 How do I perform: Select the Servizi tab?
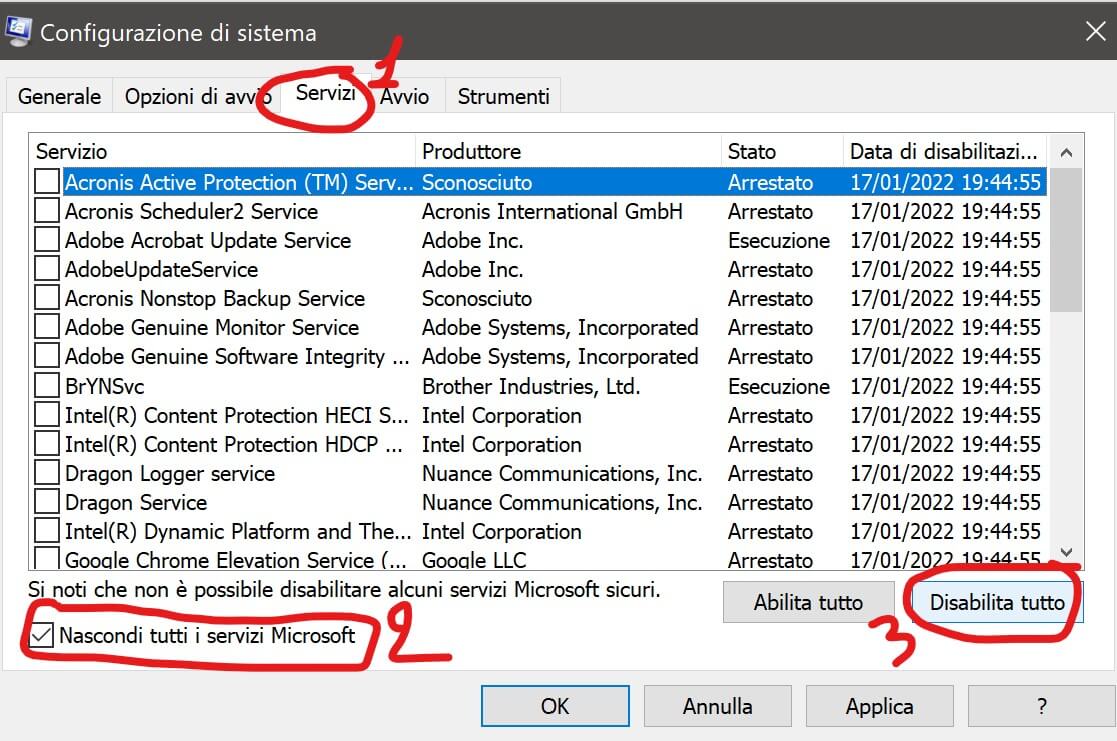point(327,96)
